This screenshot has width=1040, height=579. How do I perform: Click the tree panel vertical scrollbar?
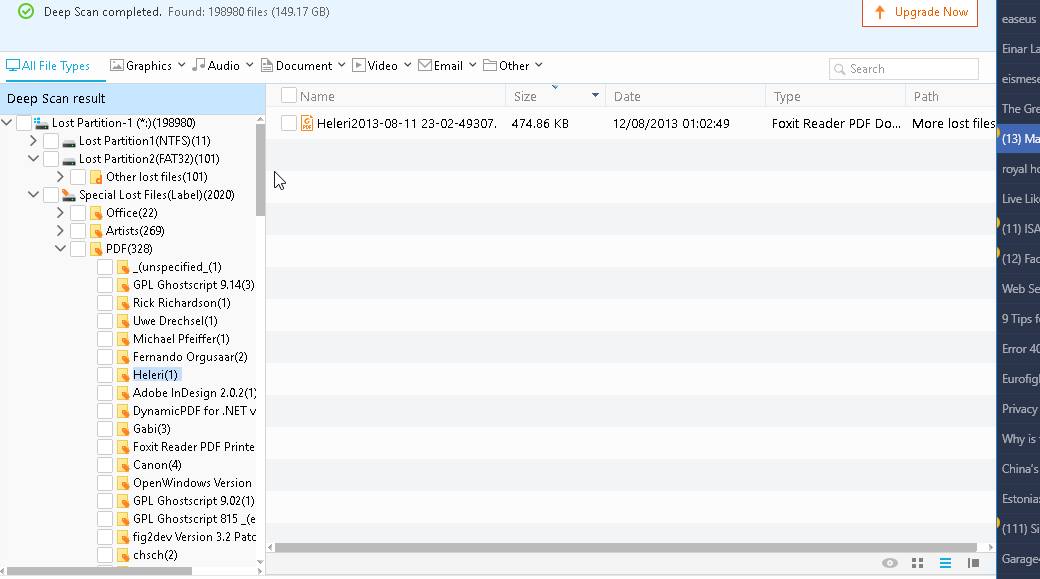tap(260, 170)
